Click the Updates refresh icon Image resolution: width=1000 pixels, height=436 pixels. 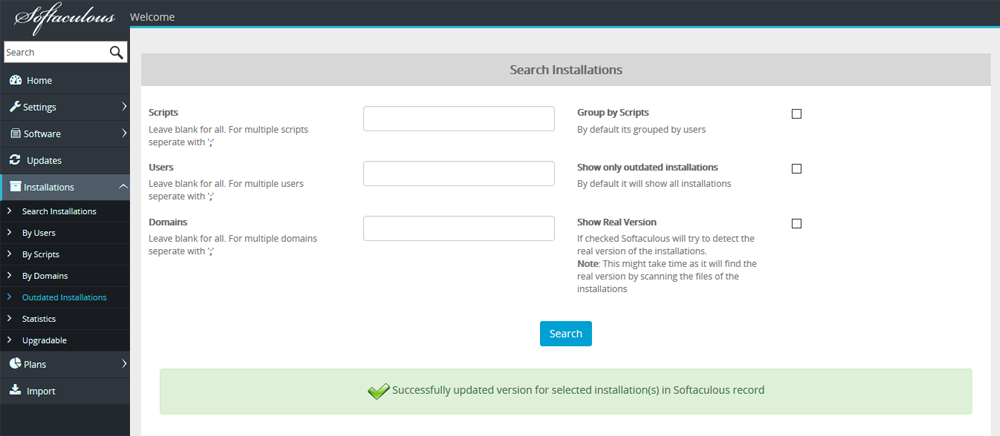pos(15,160)
